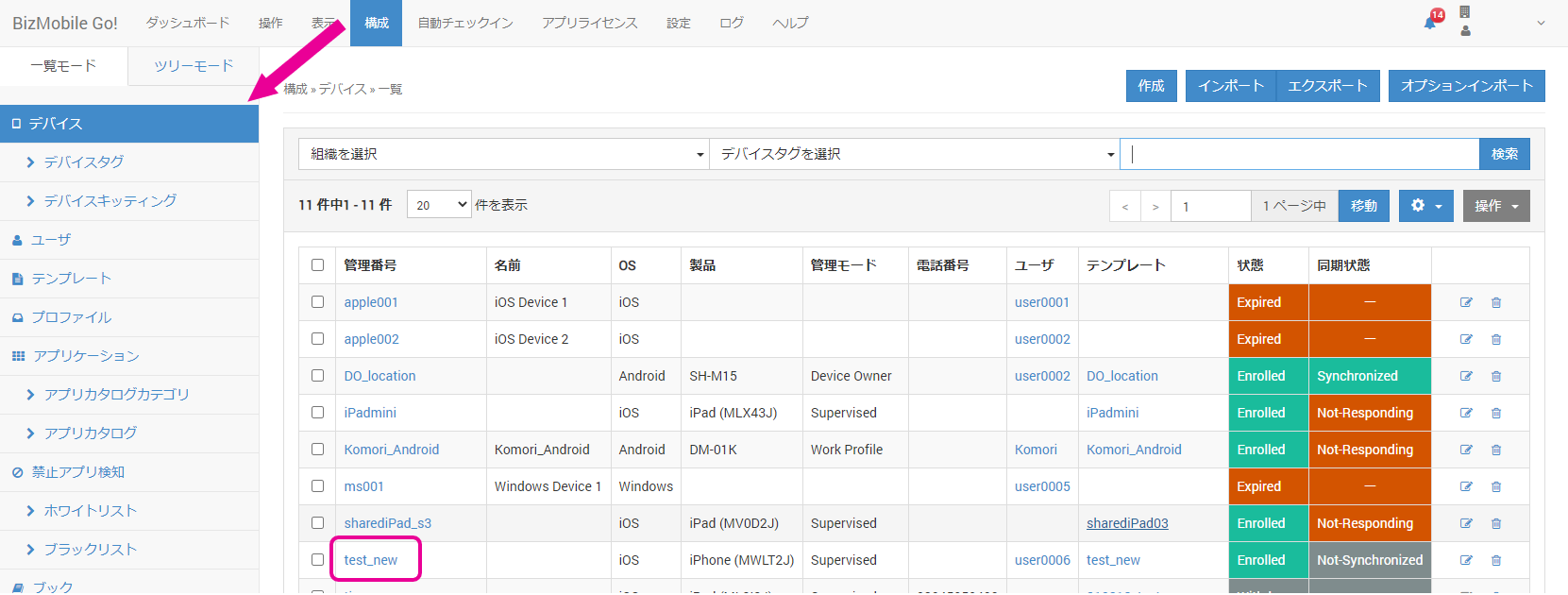Tick the select-all checkbox in table header
This screenshot has width=1568, height=595.
[318, 265]
